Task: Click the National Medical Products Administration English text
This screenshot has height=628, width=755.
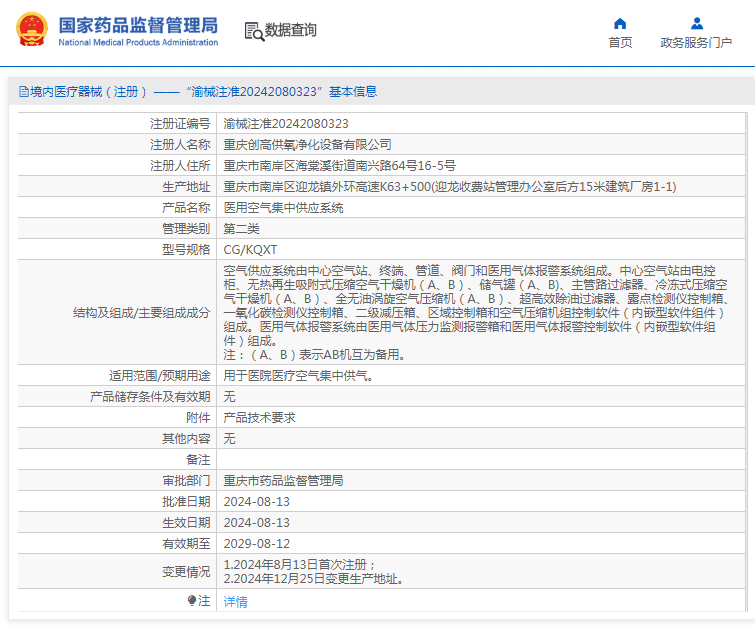Action: tap(138, 42)
